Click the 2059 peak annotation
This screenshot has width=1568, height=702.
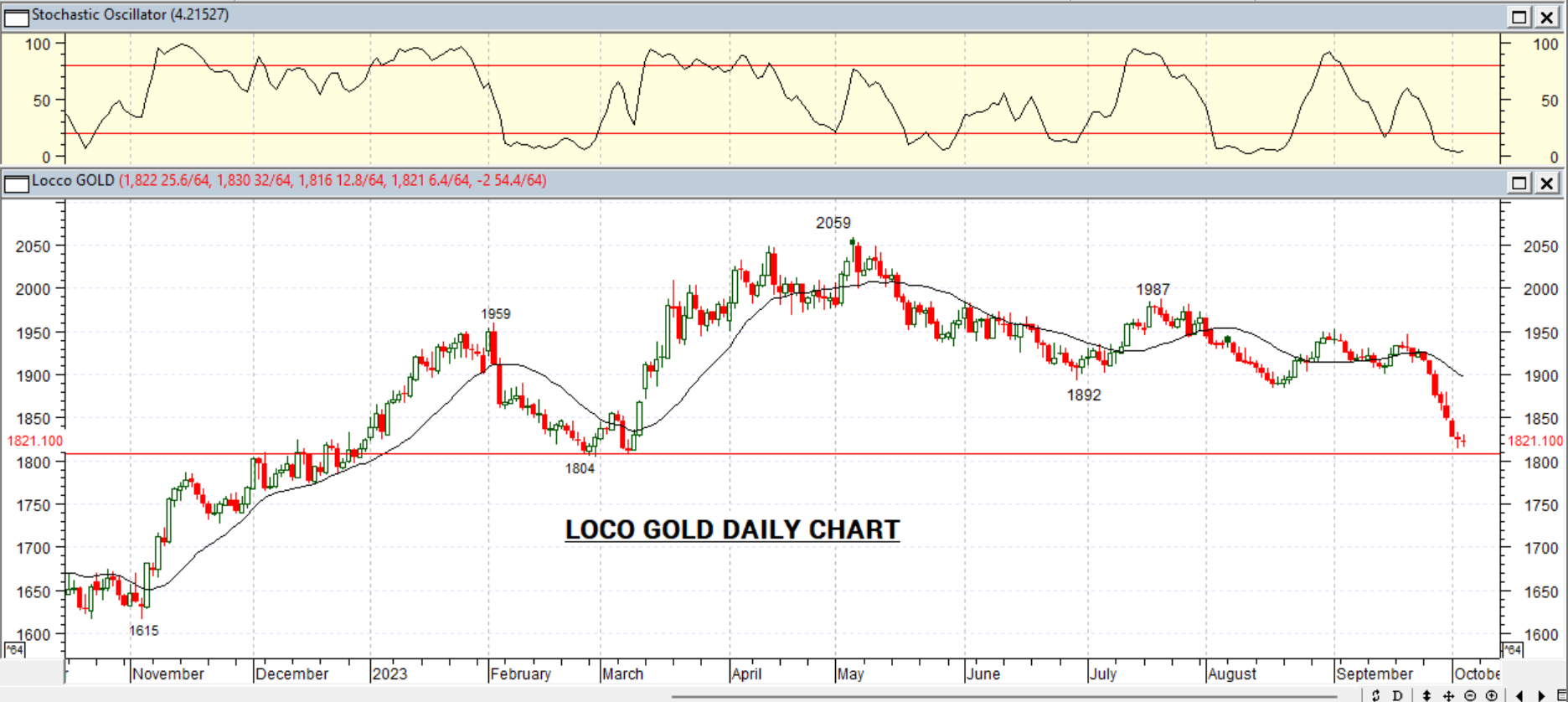(x=833, y=223)
